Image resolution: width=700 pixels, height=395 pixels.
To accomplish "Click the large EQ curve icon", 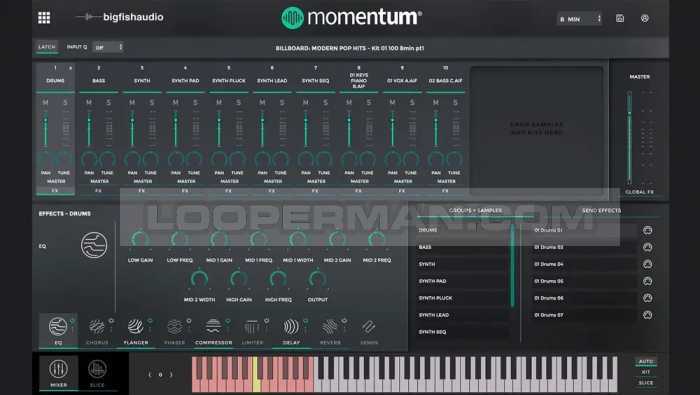I will (x=94, y=245).
